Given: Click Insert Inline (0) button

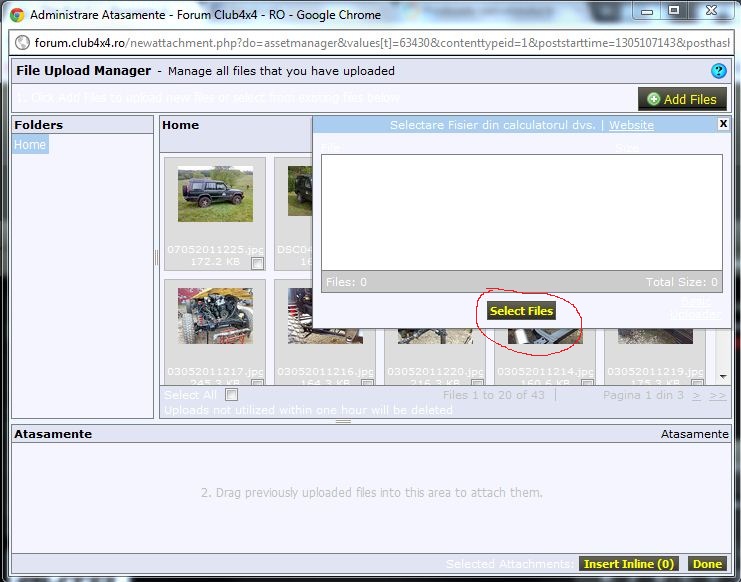Looking at the screenshot, I should (x=629, y=564).
